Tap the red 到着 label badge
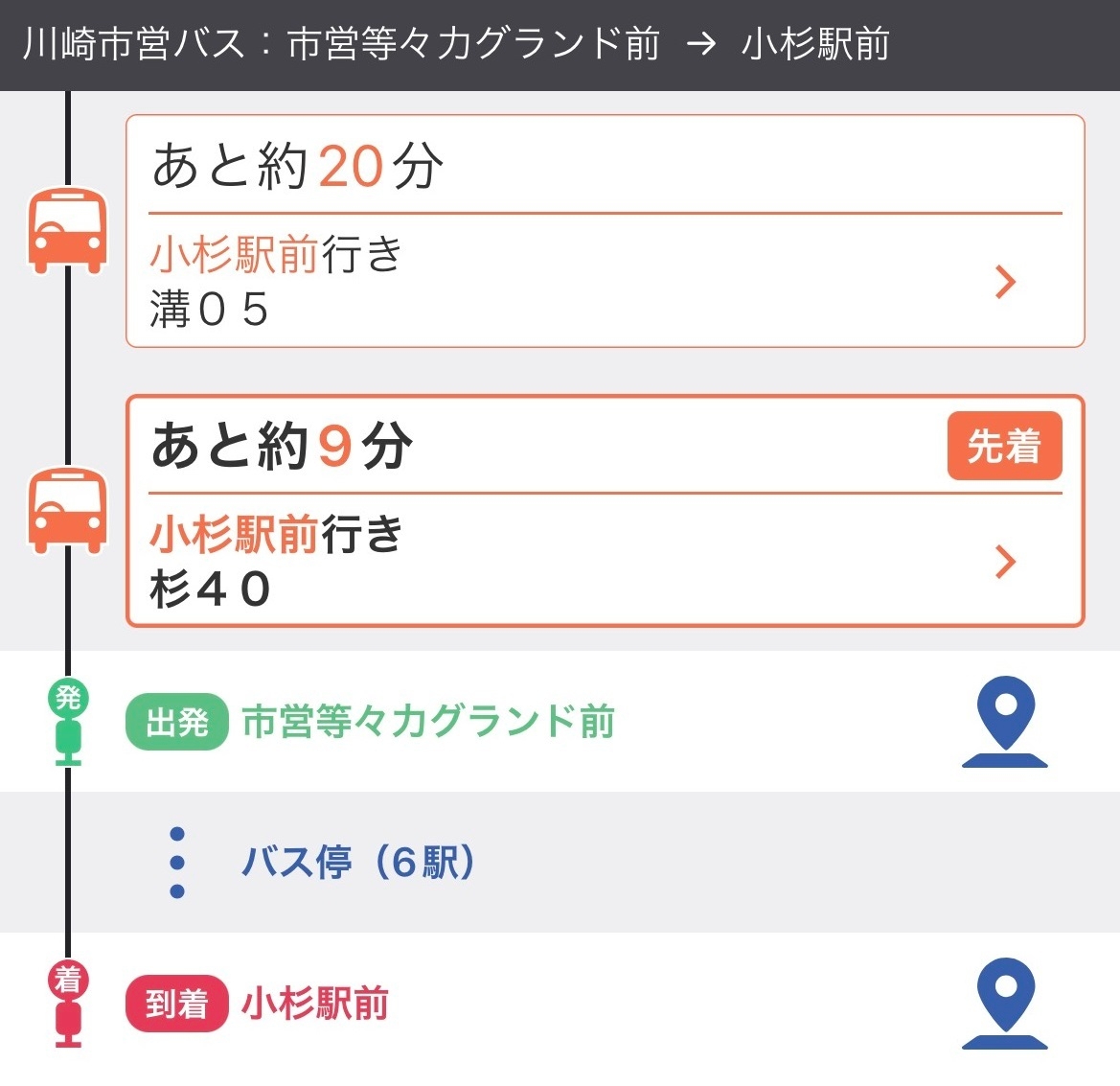1120x1086 pixels. 177,1004
